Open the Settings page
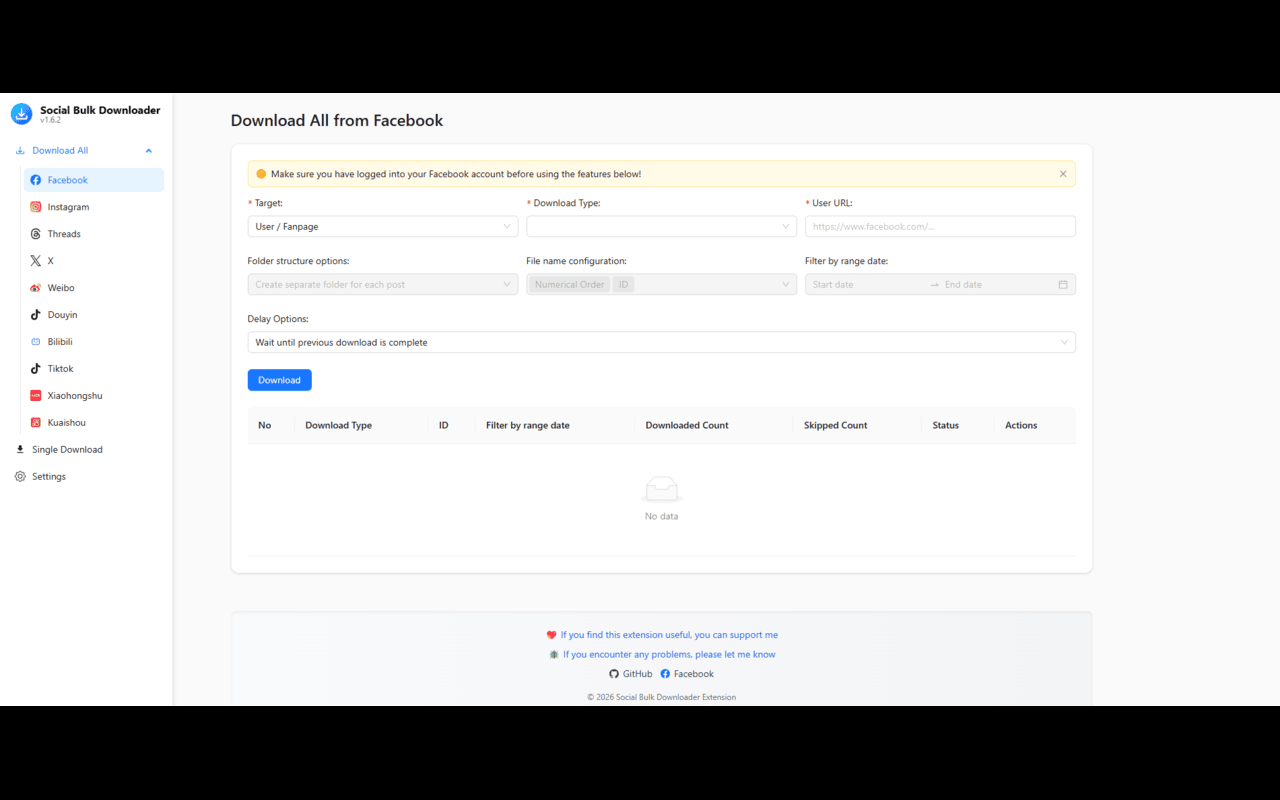Viewport: 1280px width, 800px height. point(48,476)
